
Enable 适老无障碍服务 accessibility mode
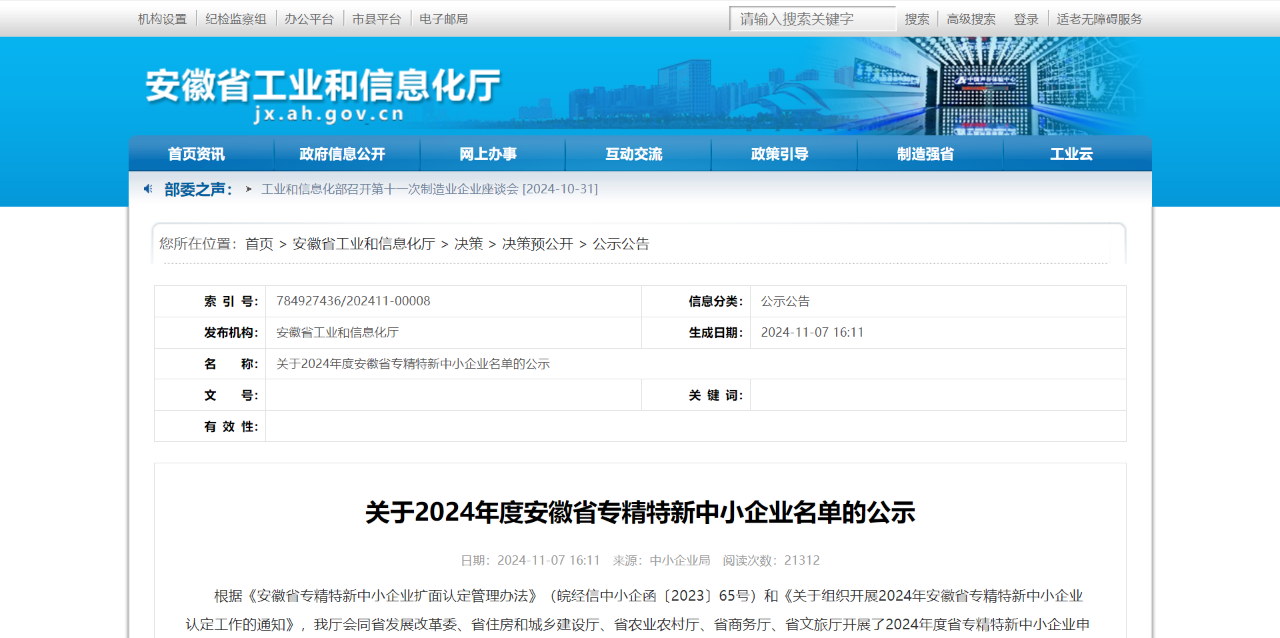click(x=1099, y=19)
